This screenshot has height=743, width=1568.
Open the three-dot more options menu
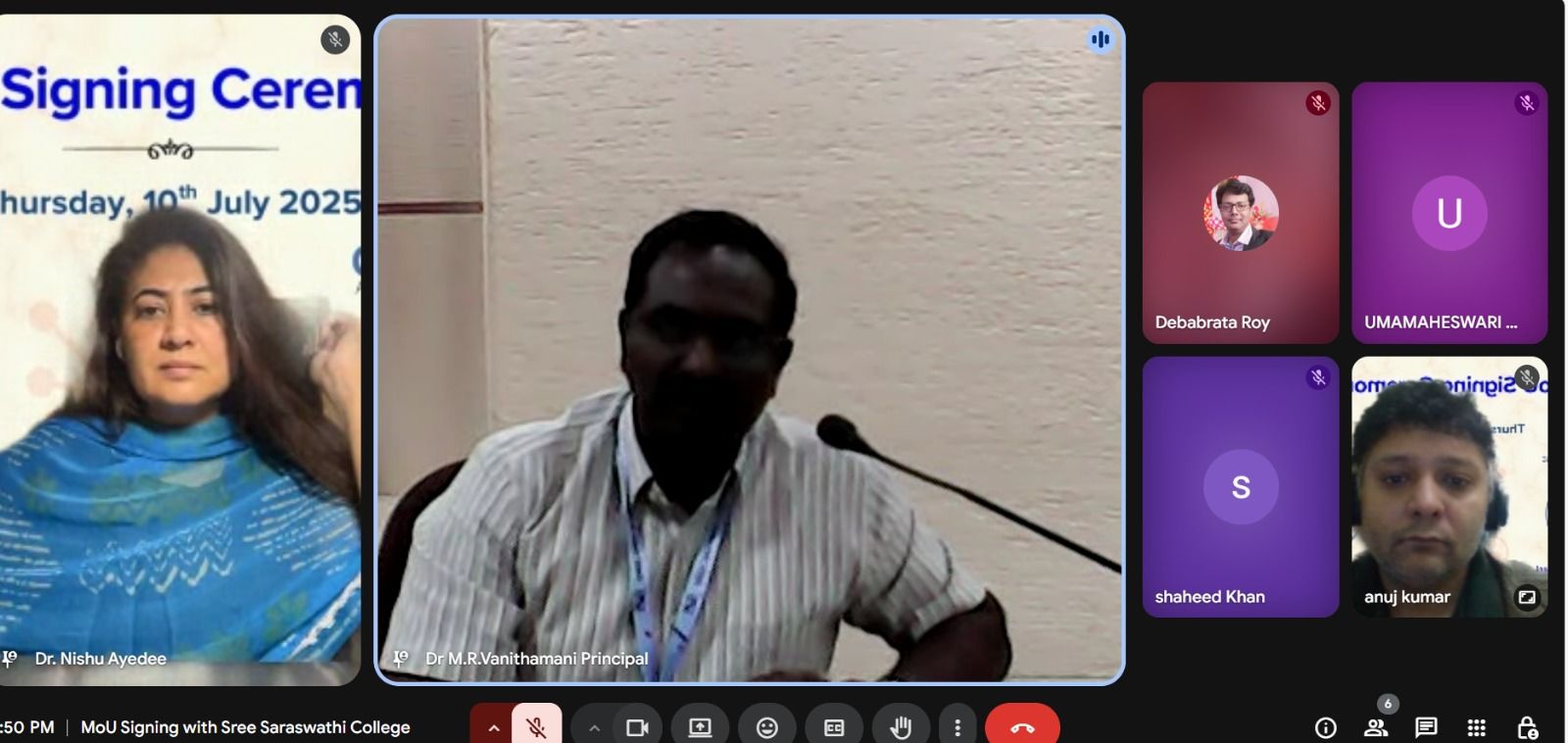(x=956, y=726)
